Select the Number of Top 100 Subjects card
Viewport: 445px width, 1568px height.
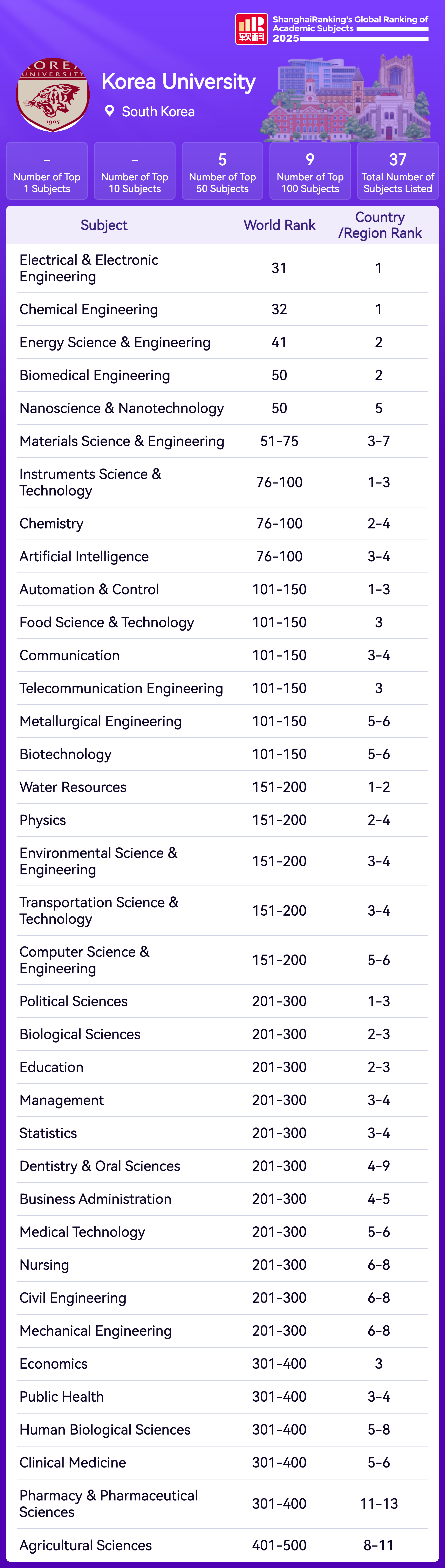point(310,171)
